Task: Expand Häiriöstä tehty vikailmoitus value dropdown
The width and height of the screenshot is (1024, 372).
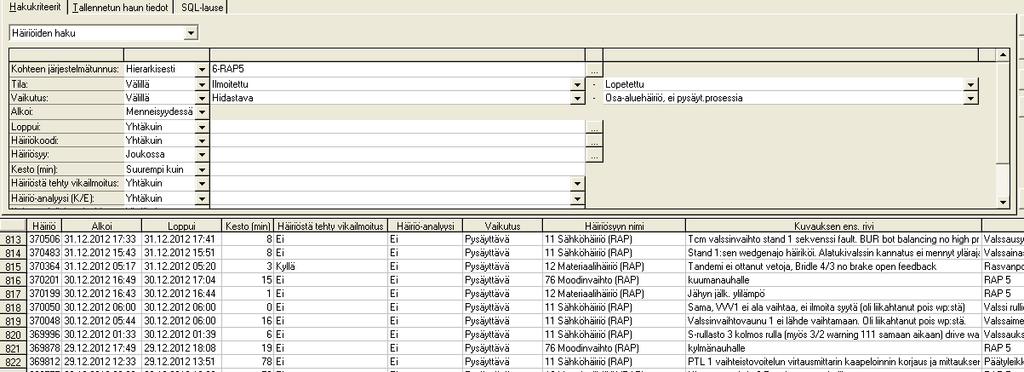Action: pos(577,184)
